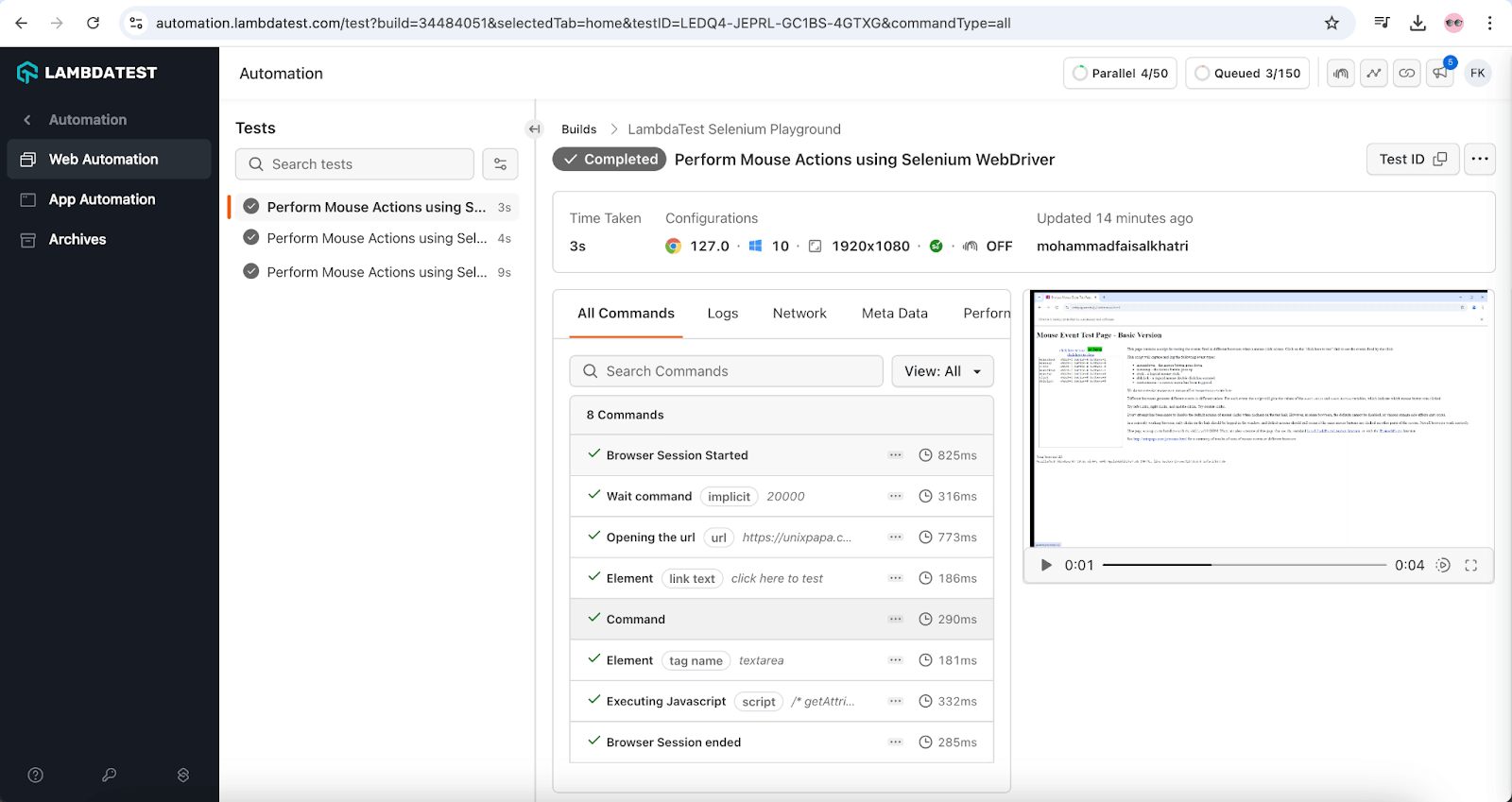This screenshot has height=802, width=1512.
Task: Enter video fullscreen mode
Action: pos(1471,566)
